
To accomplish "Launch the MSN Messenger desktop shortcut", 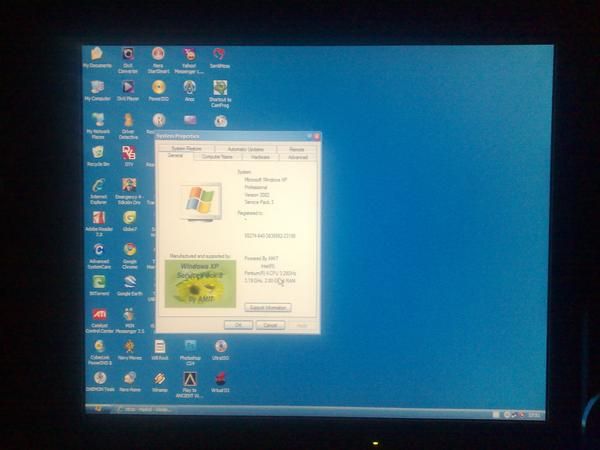I will 129,321.
